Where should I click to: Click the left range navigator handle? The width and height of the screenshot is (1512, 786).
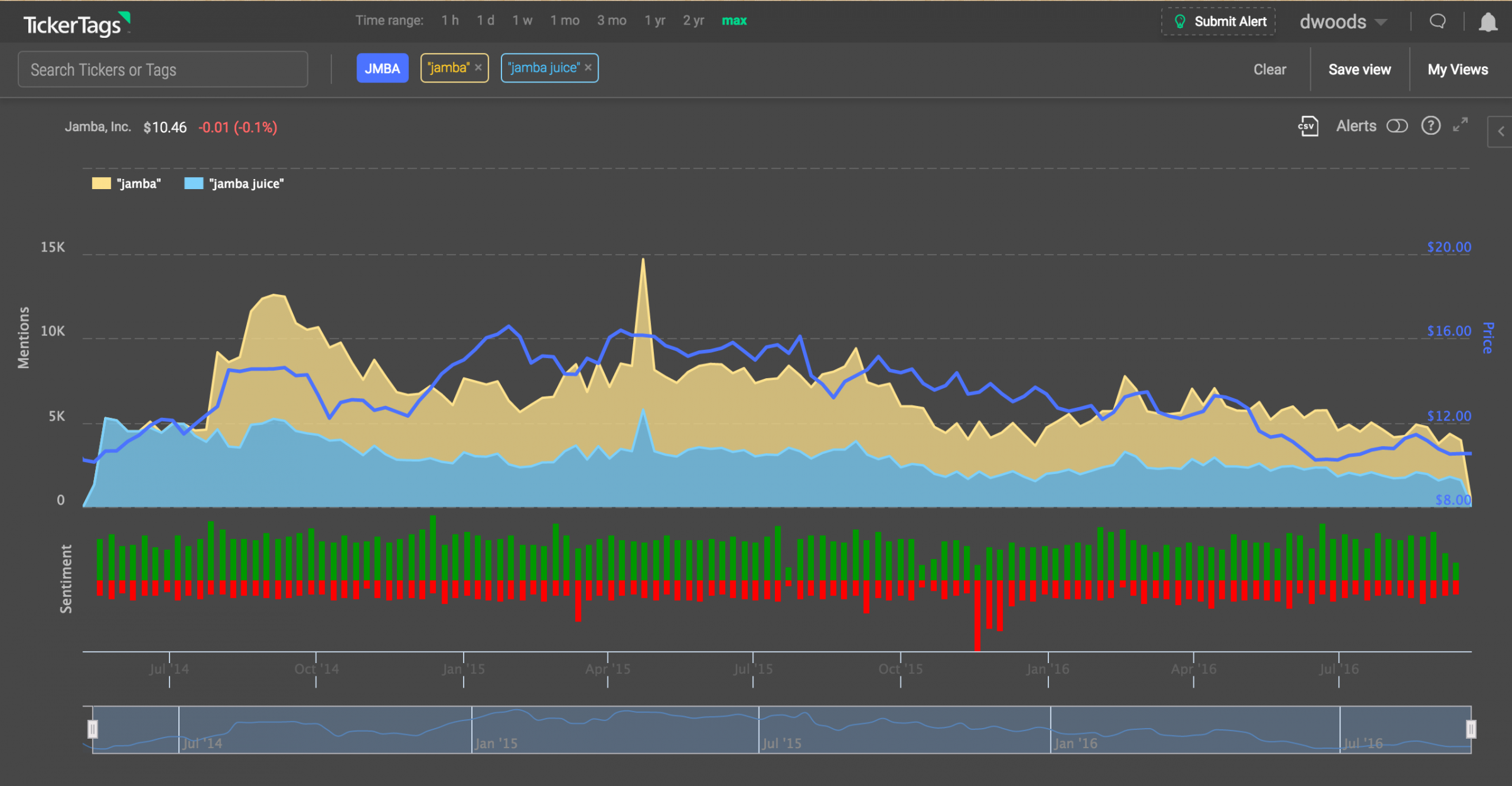pyautogui.click(x=93, y=729)
